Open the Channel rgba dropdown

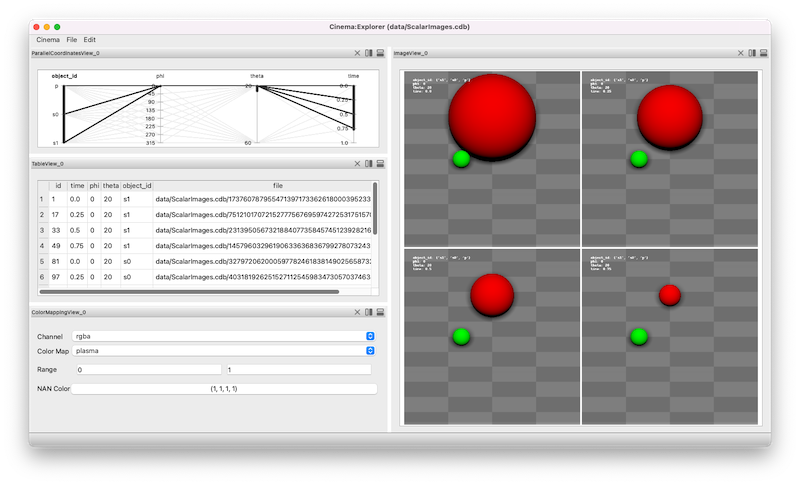tap(224, 336)
